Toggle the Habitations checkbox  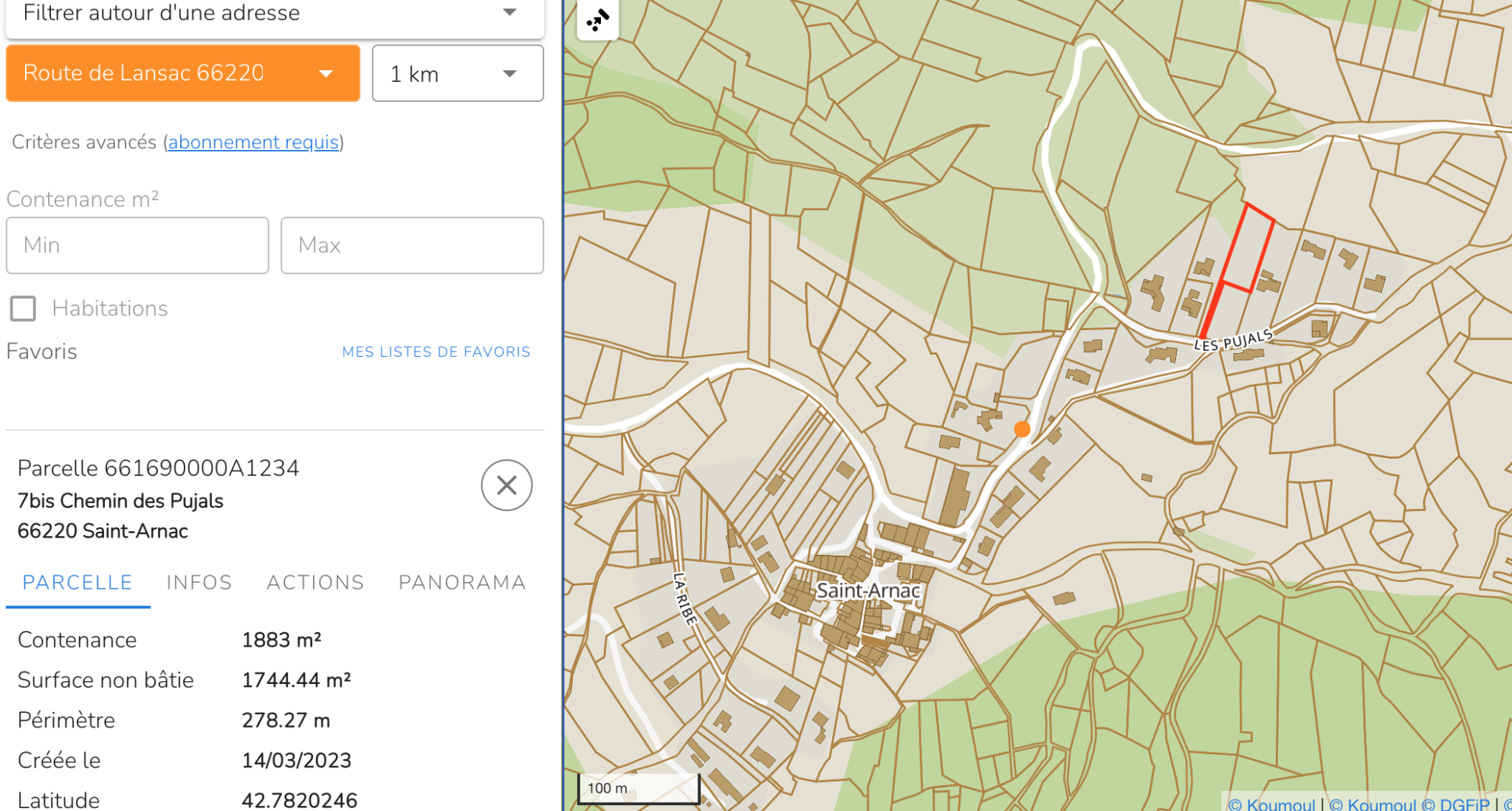[23, 308]
